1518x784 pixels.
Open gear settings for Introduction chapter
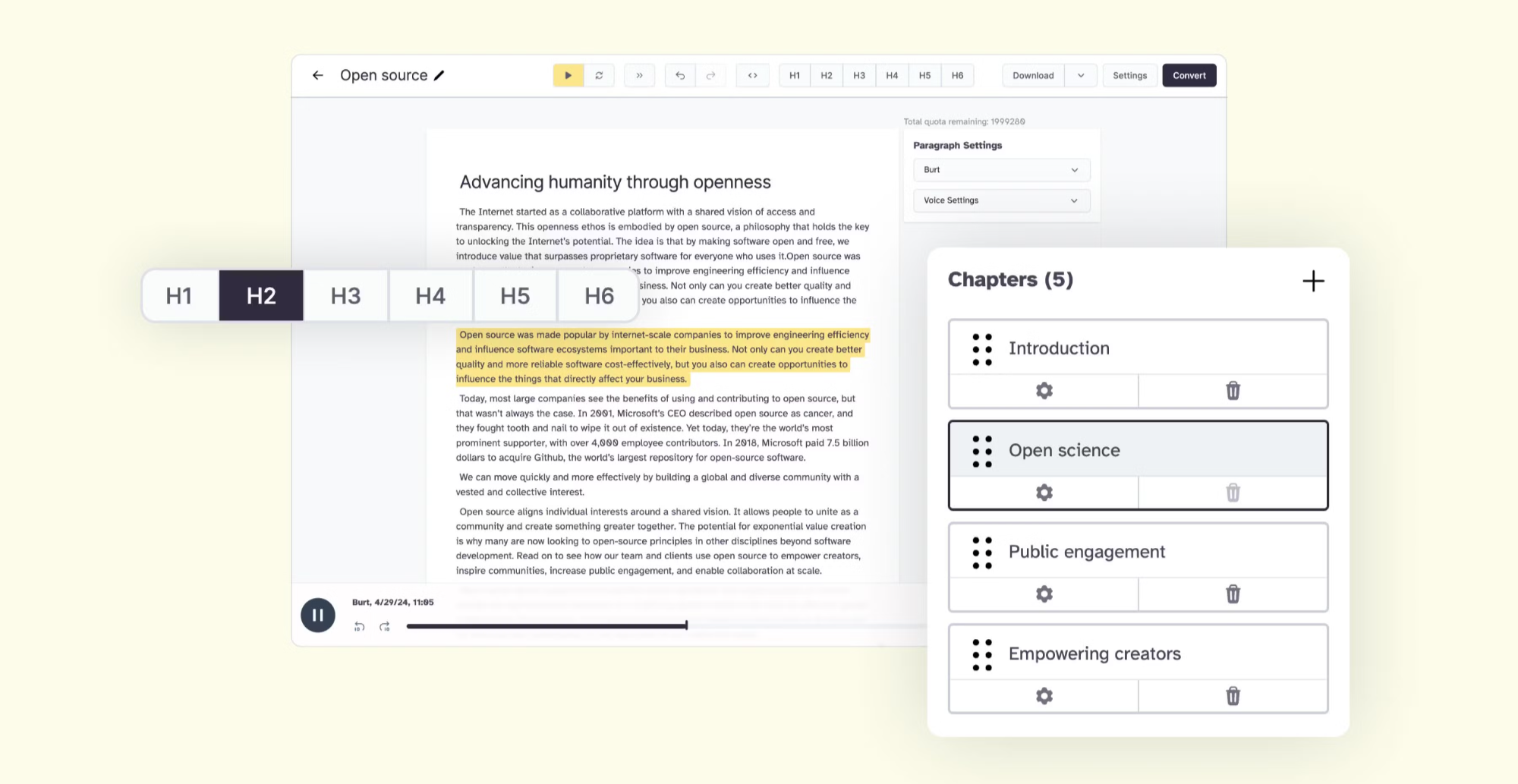1043,390
